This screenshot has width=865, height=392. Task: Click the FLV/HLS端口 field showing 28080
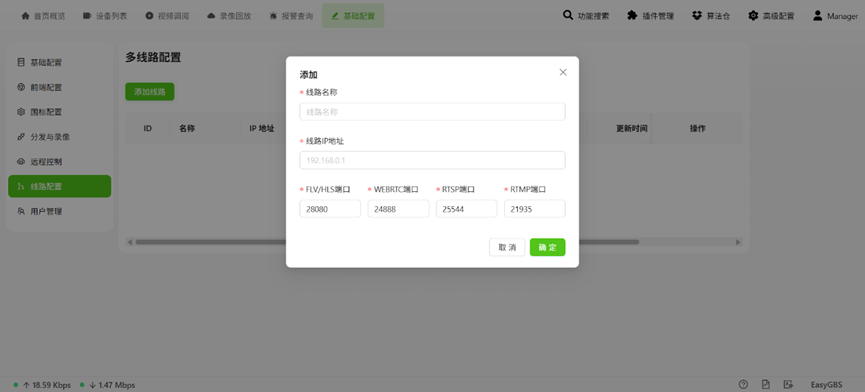point(330,209)
